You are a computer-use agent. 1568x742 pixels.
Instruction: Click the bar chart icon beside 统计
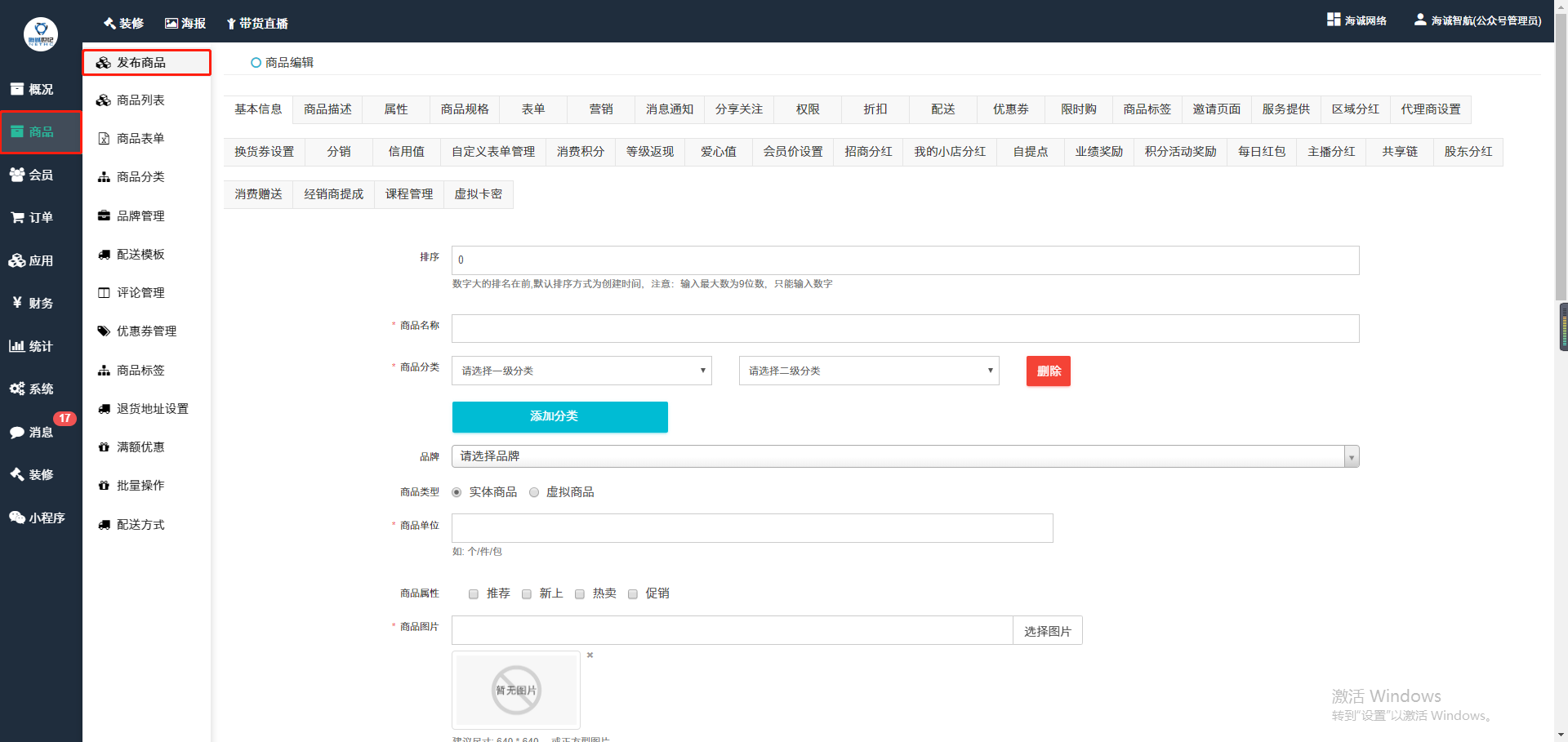tap(16, 346)
